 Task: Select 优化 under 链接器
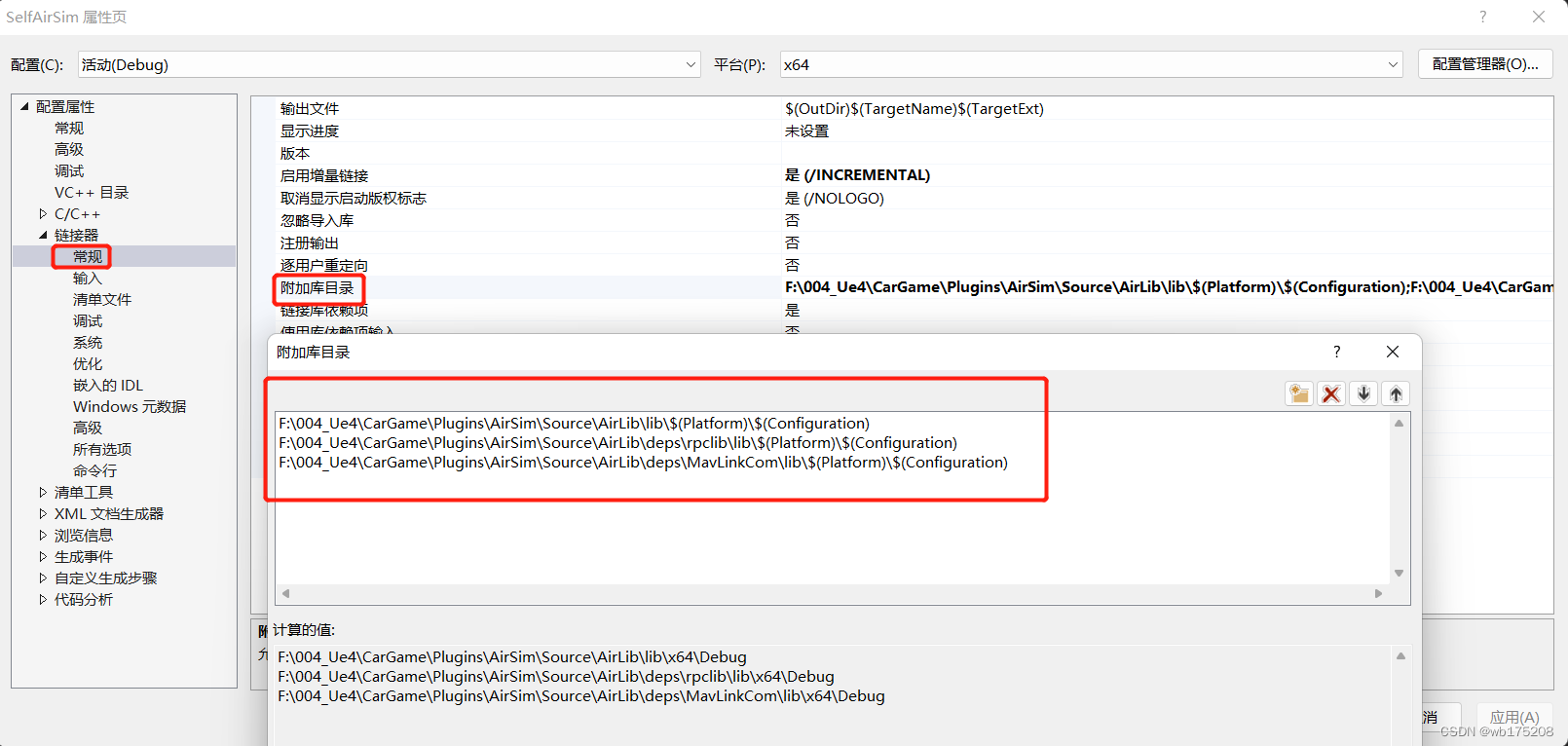[x=88, y=363]
